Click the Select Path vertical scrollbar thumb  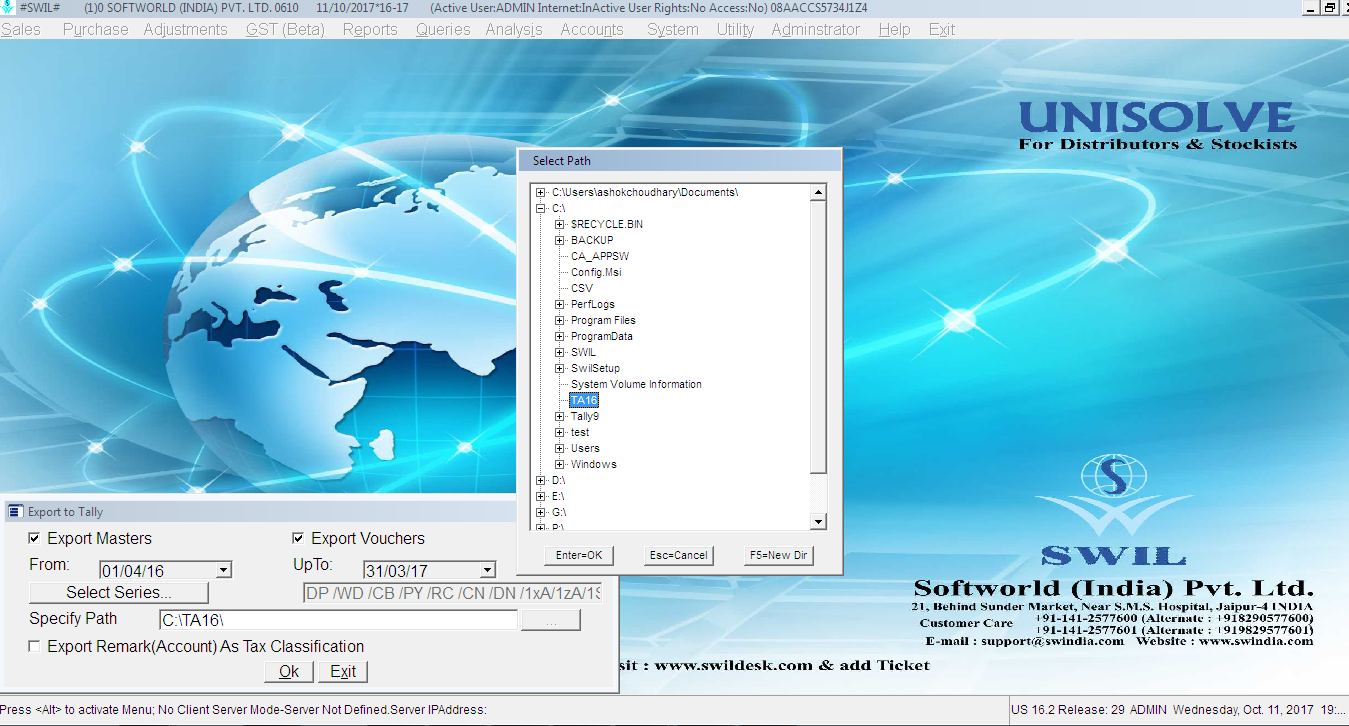(818, 336)
